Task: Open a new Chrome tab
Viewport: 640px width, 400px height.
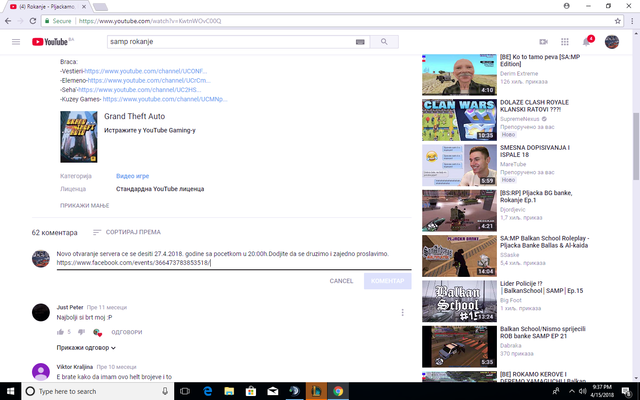Action: 100,7
